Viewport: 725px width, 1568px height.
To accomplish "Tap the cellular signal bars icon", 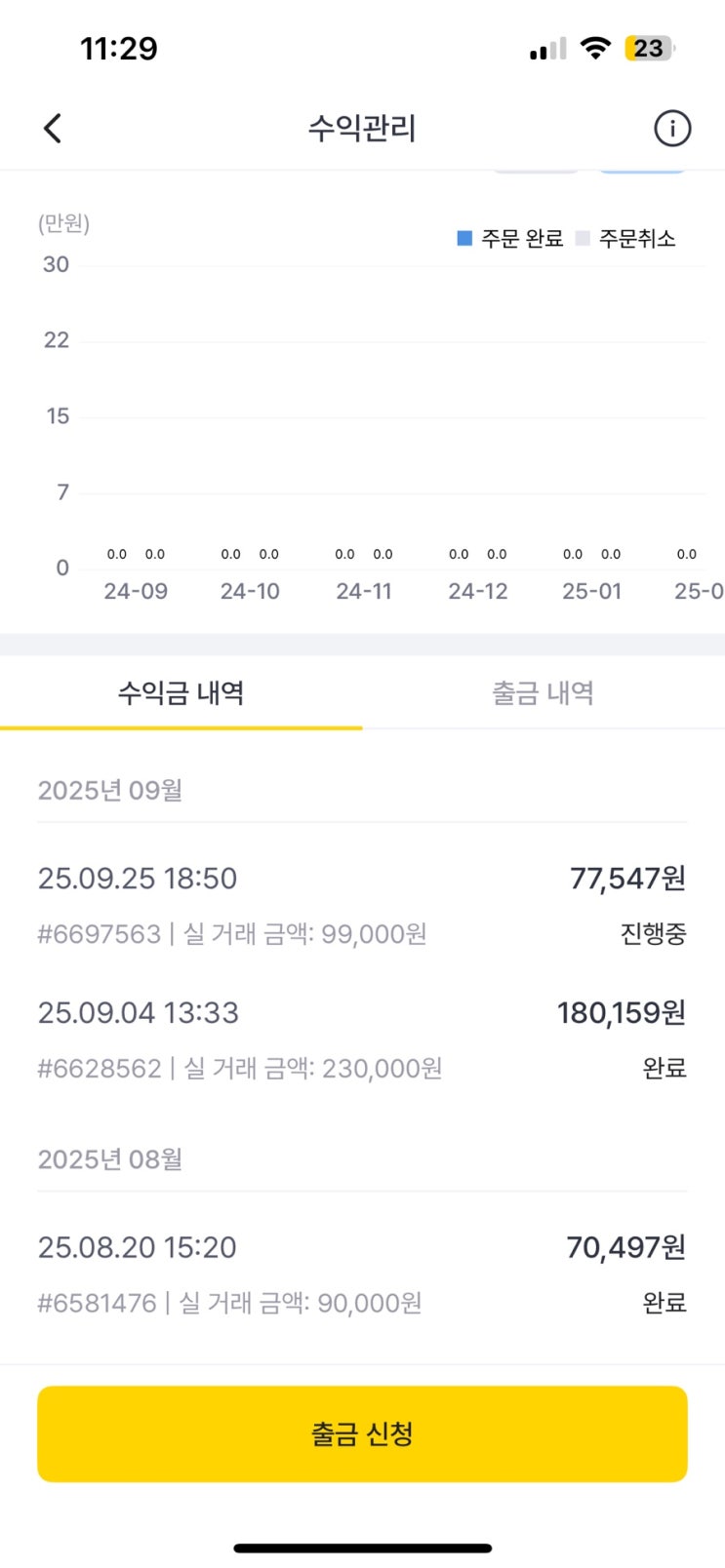I will 547,49.
